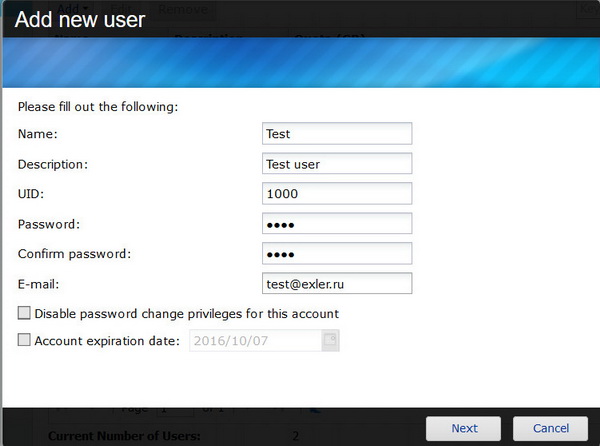The image size is (600, 446).
Task: Click the page number box behind dialog
Action: point(172,410)
